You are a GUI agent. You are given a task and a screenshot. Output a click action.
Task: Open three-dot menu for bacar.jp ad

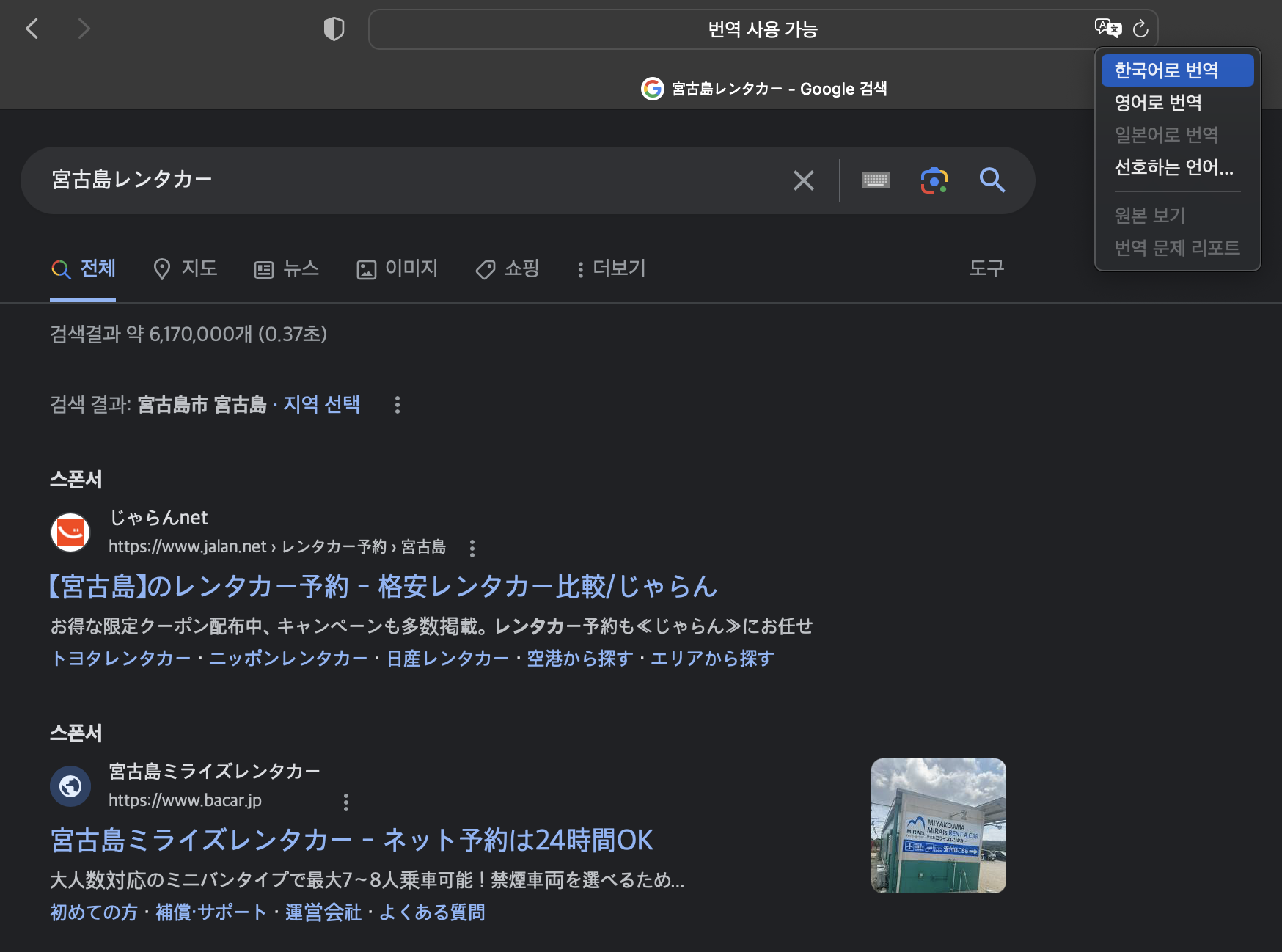point(346,802)
